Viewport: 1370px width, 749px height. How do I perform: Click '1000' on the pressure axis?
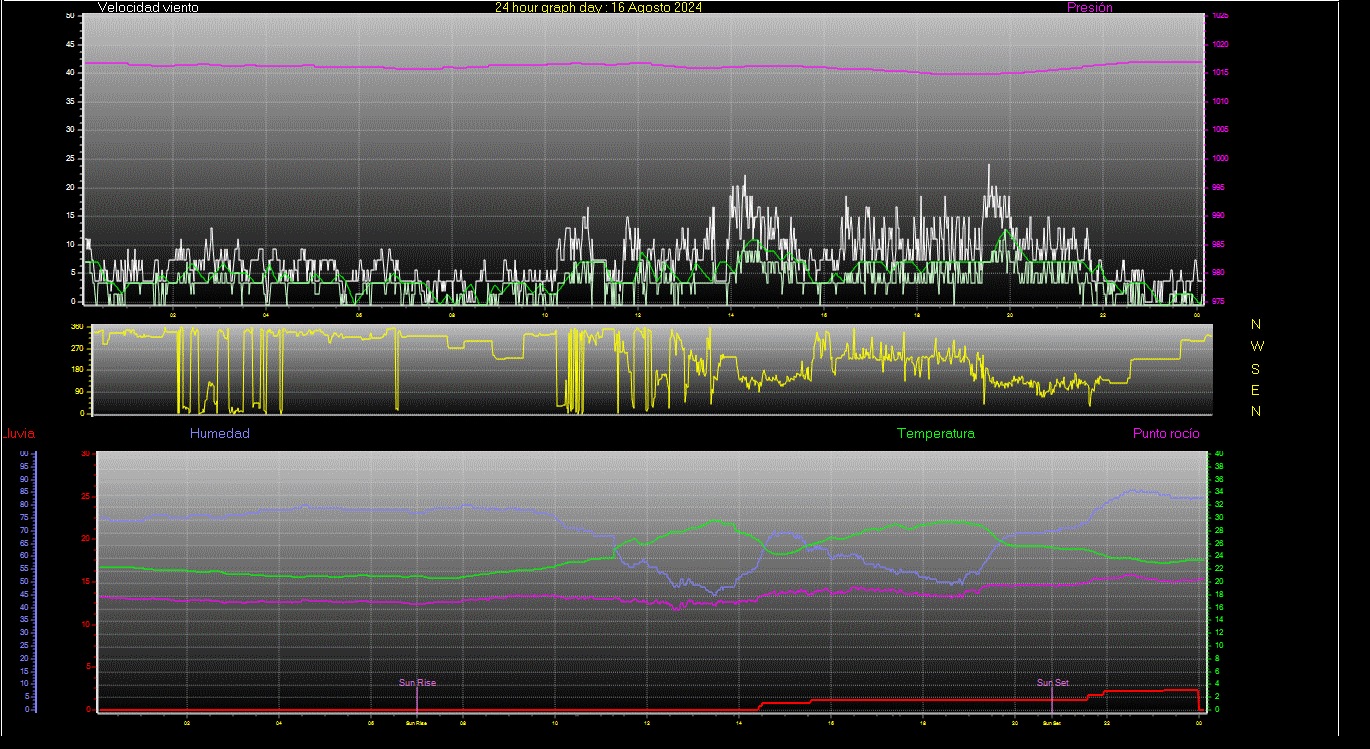(x=1220, y=158)
